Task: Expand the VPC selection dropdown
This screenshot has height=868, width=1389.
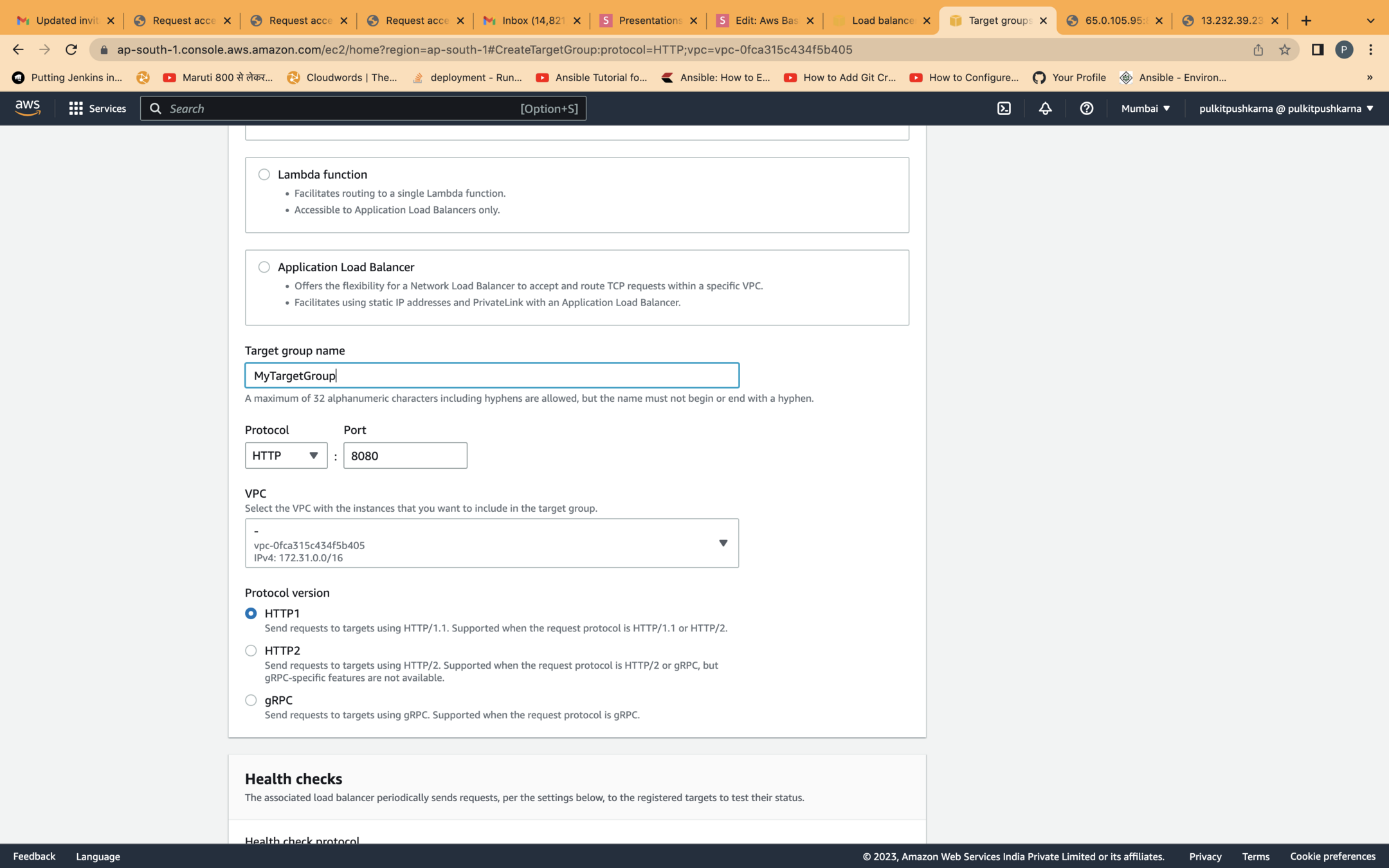Action: (491, 543)
